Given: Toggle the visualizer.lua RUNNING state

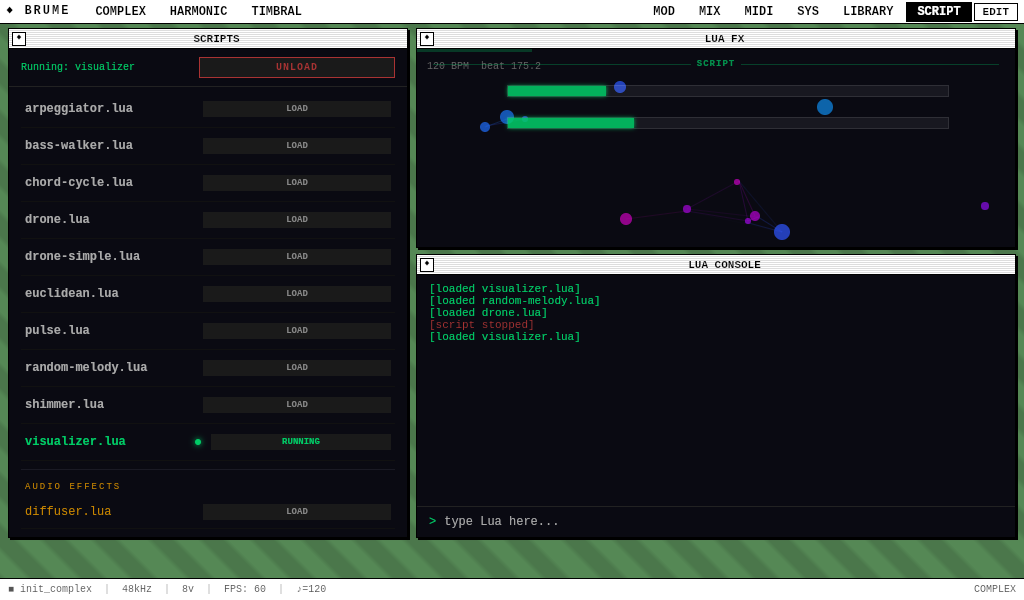Looking at the screenshot, I should coord(300,441).
